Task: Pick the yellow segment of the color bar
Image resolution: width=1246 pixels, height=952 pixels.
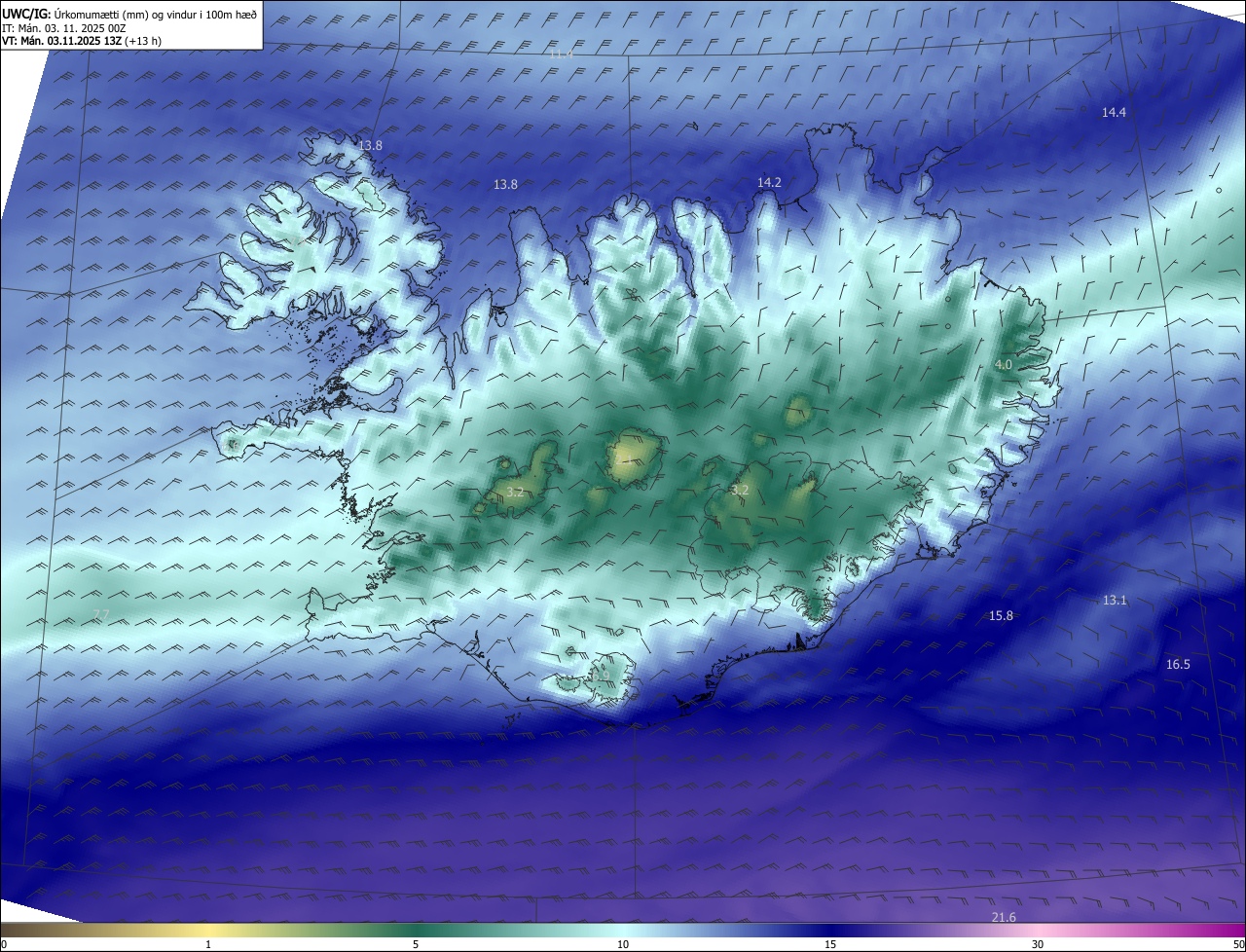Action: coord(208,931)
